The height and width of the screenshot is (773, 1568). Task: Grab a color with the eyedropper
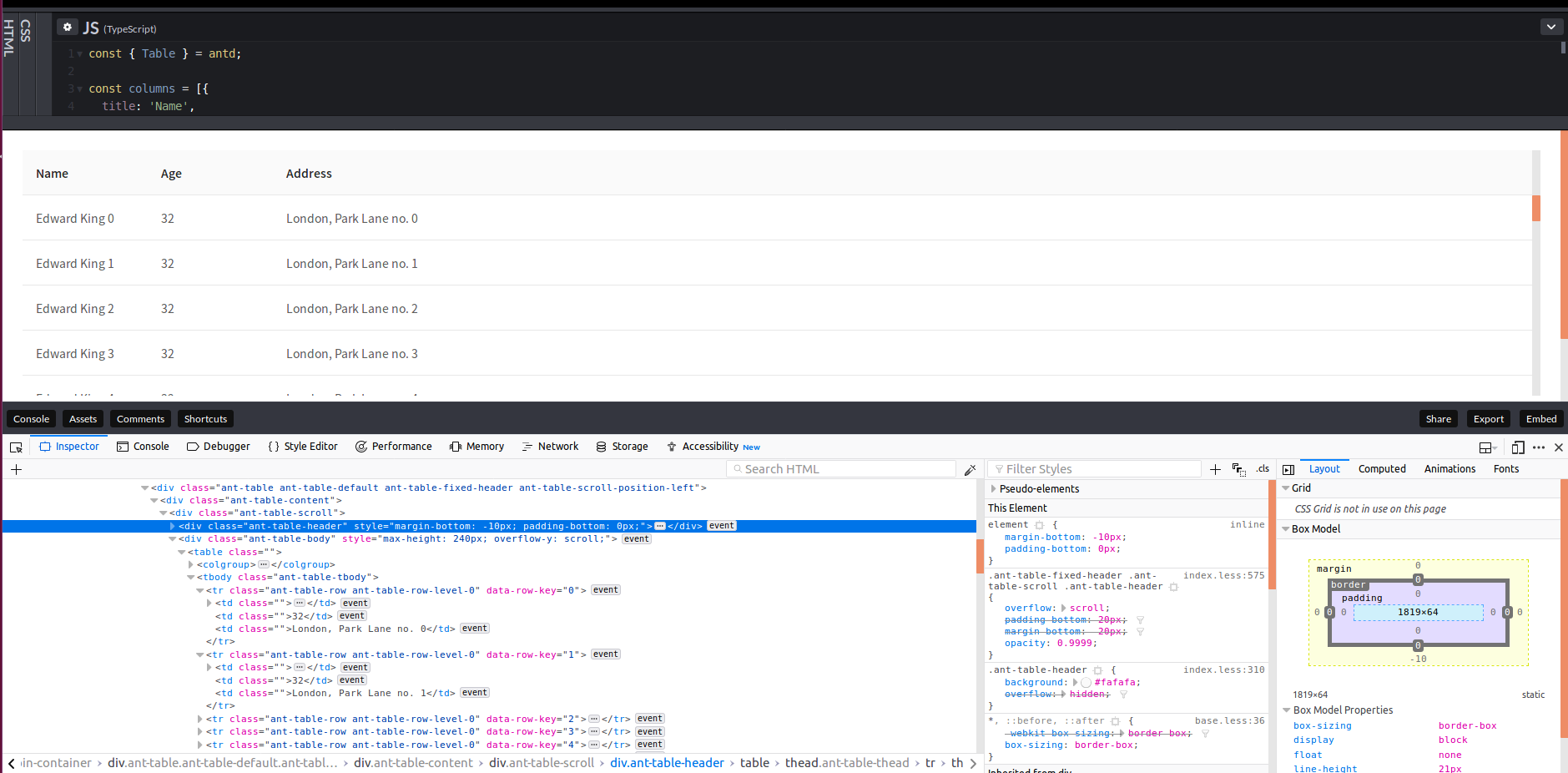click(970, 470)
